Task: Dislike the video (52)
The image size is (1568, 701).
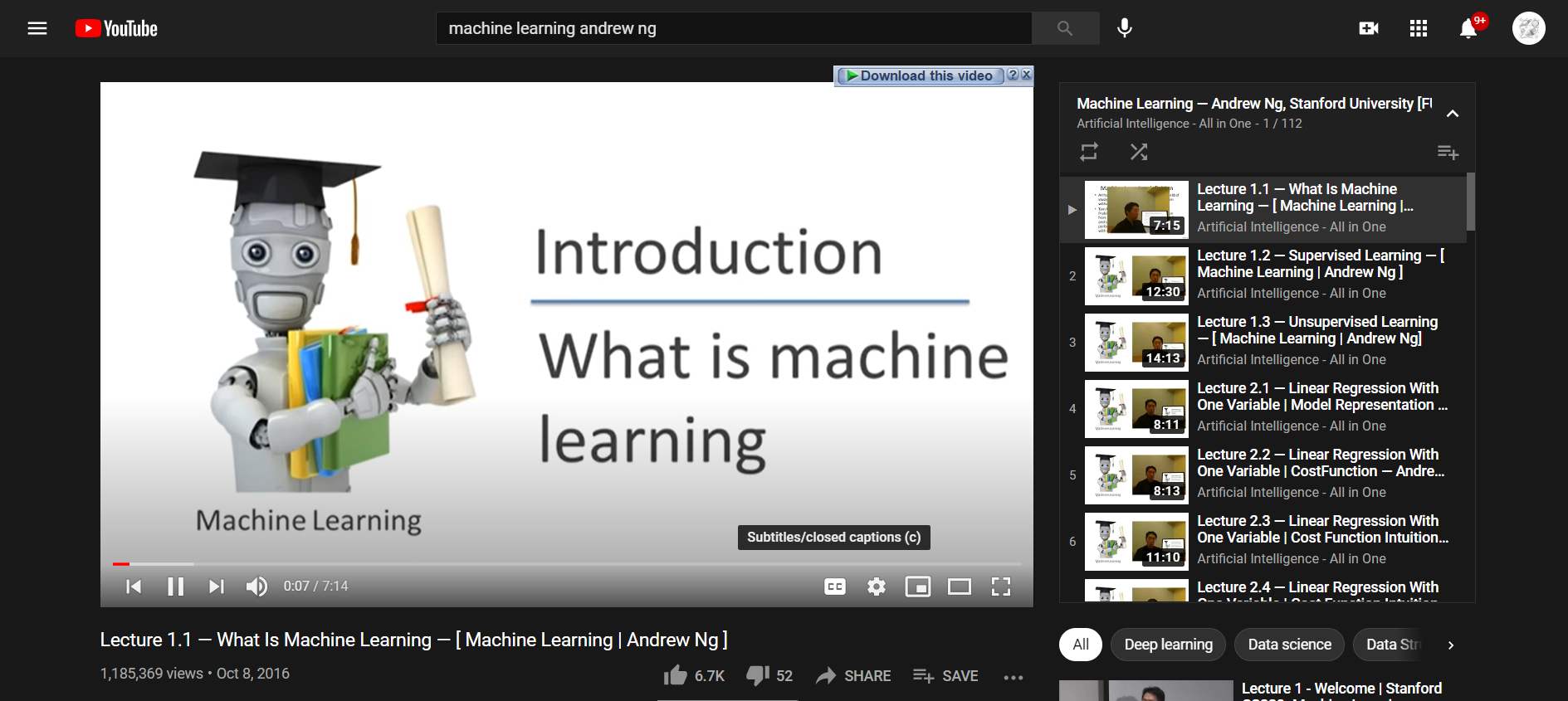Action: pos(769,675)
